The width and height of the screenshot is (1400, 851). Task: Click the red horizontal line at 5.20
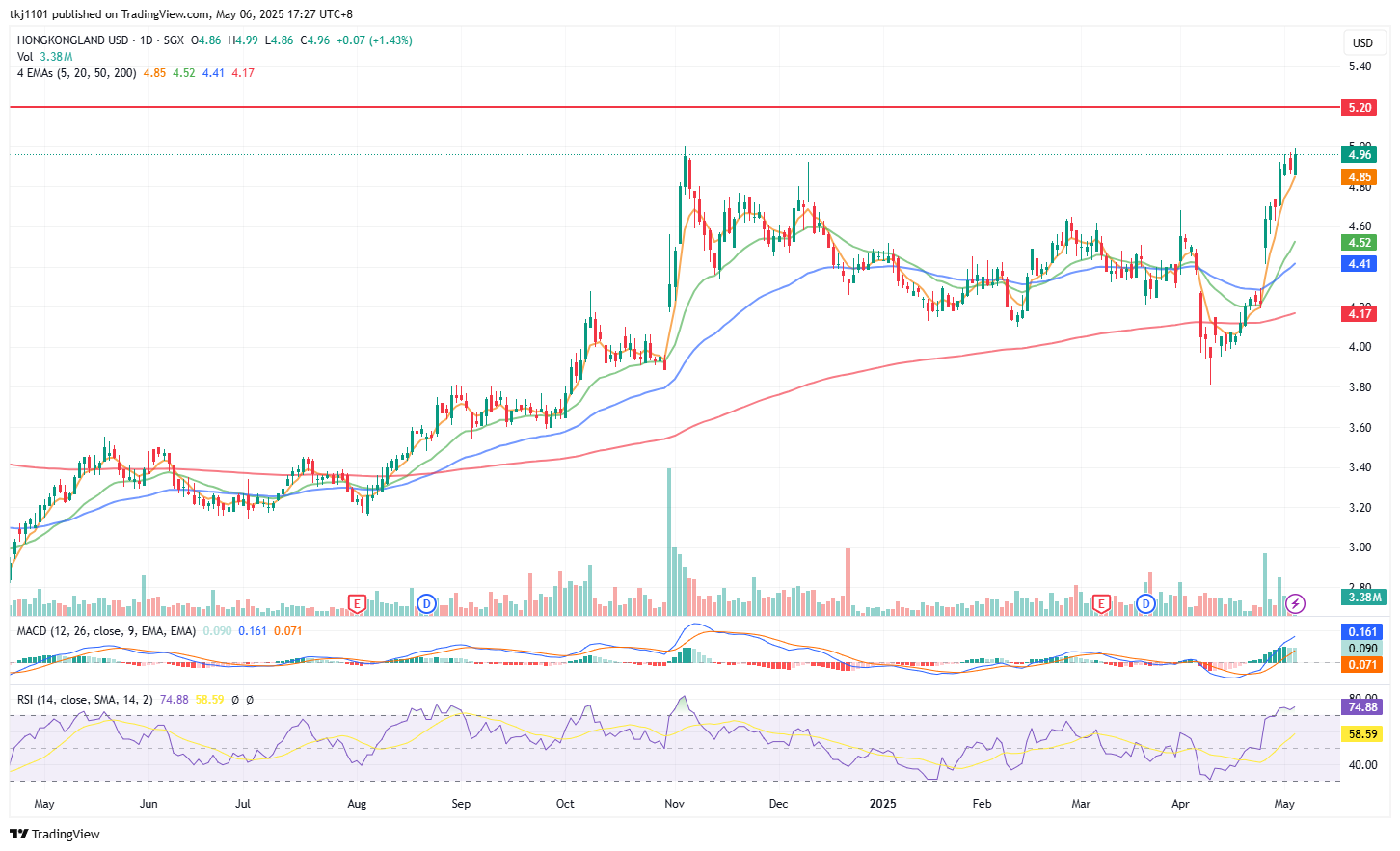click(675, 107)
